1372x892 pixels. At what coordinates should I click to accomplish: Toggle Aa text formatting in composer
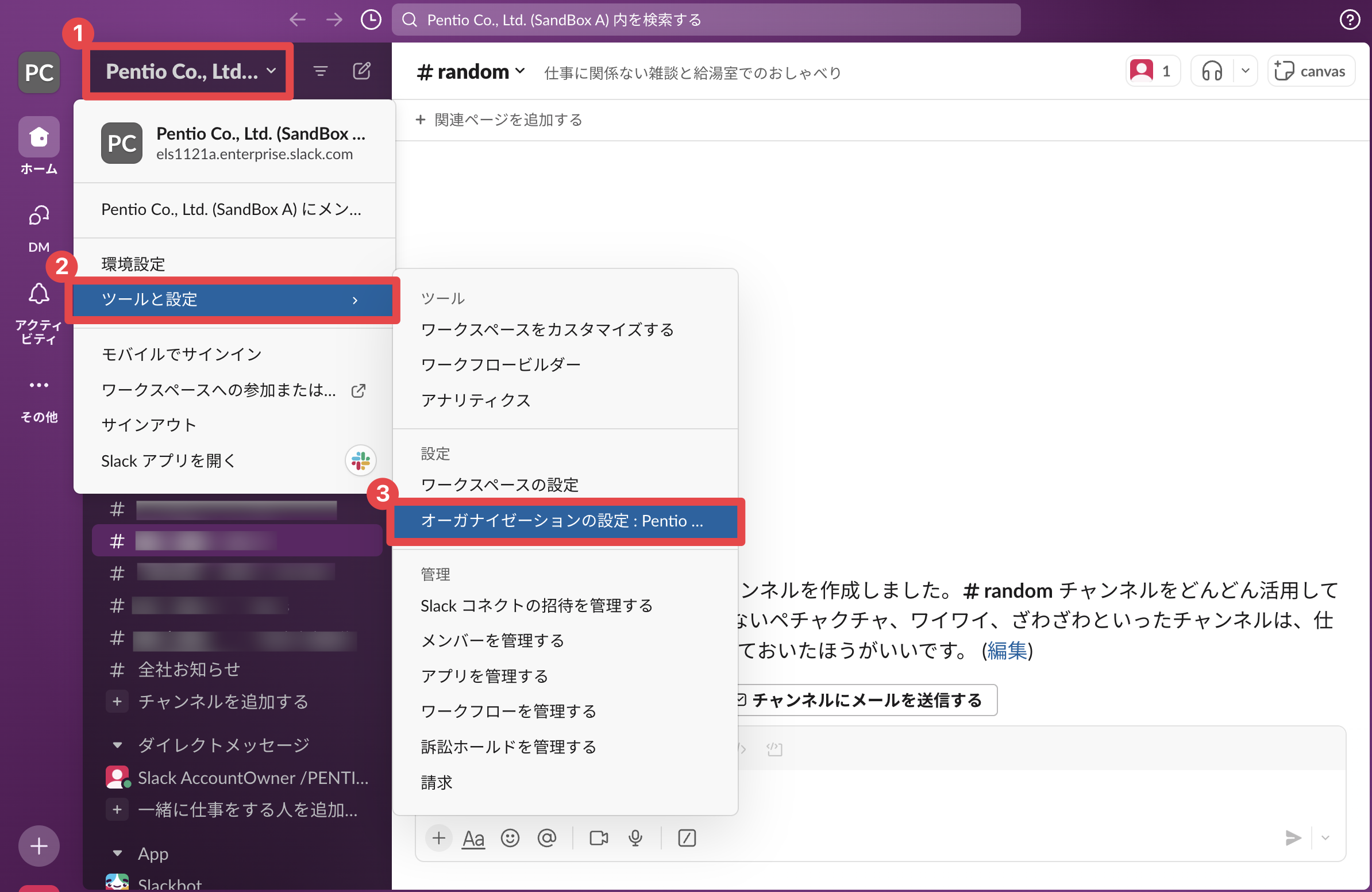(x=473, y=838)
